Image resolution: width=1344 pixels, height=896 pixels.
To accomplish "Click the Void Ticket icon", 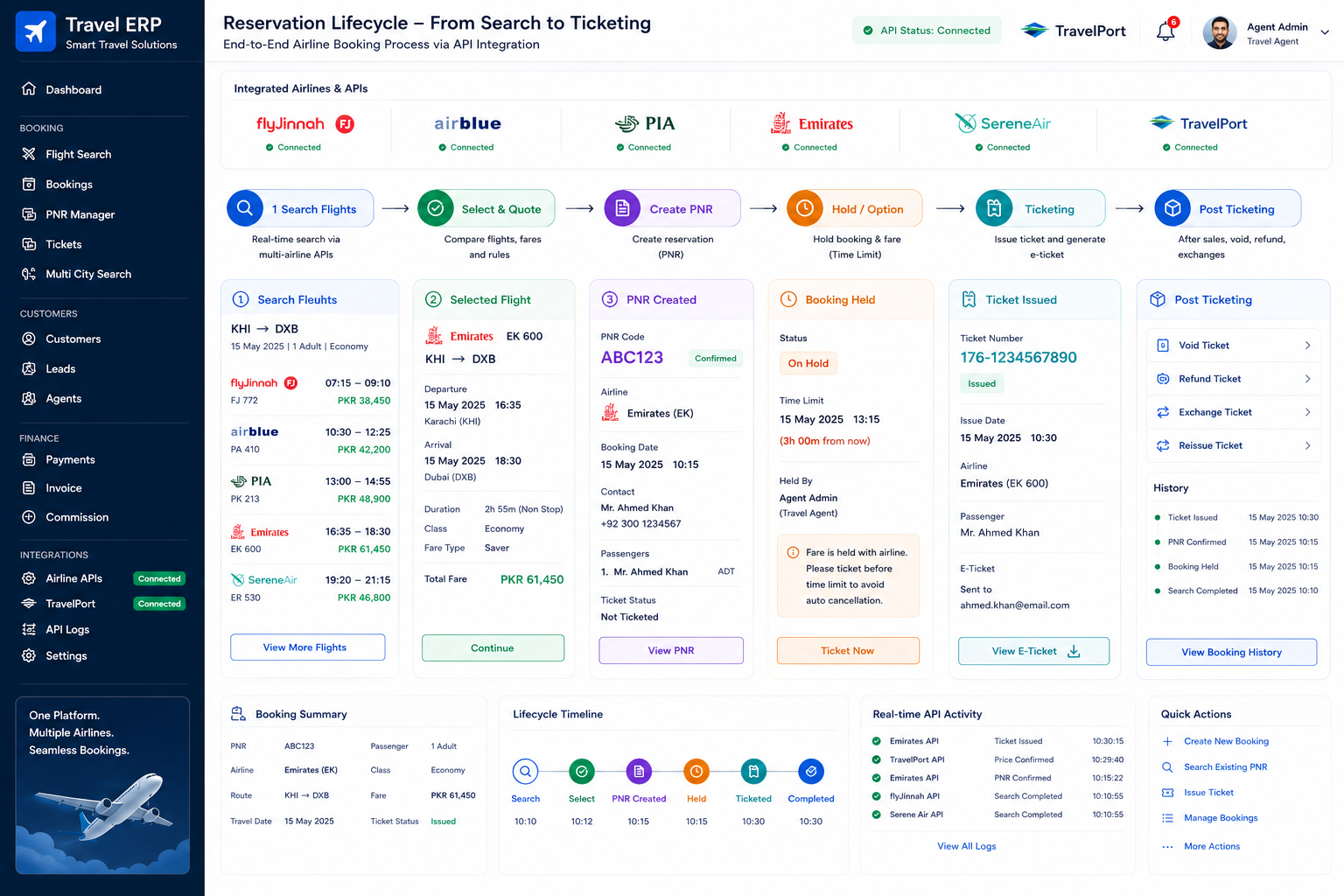I will tap(1163, 346).
